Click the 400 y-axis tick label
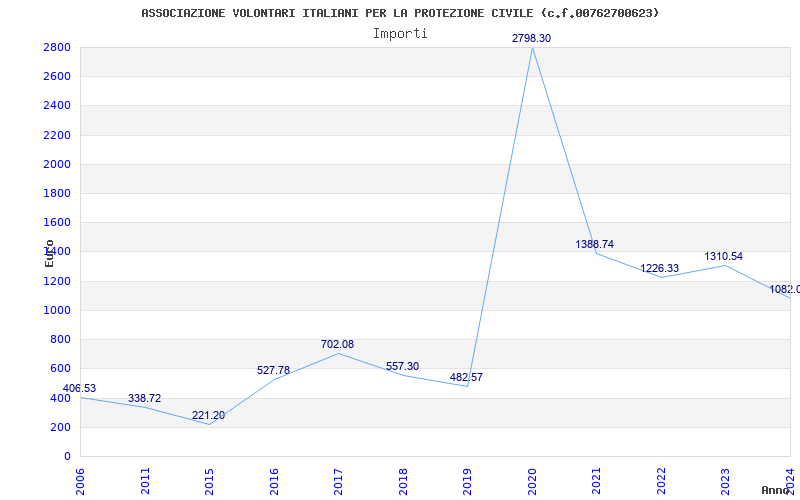800x500 pixels. tap(61, 398)
